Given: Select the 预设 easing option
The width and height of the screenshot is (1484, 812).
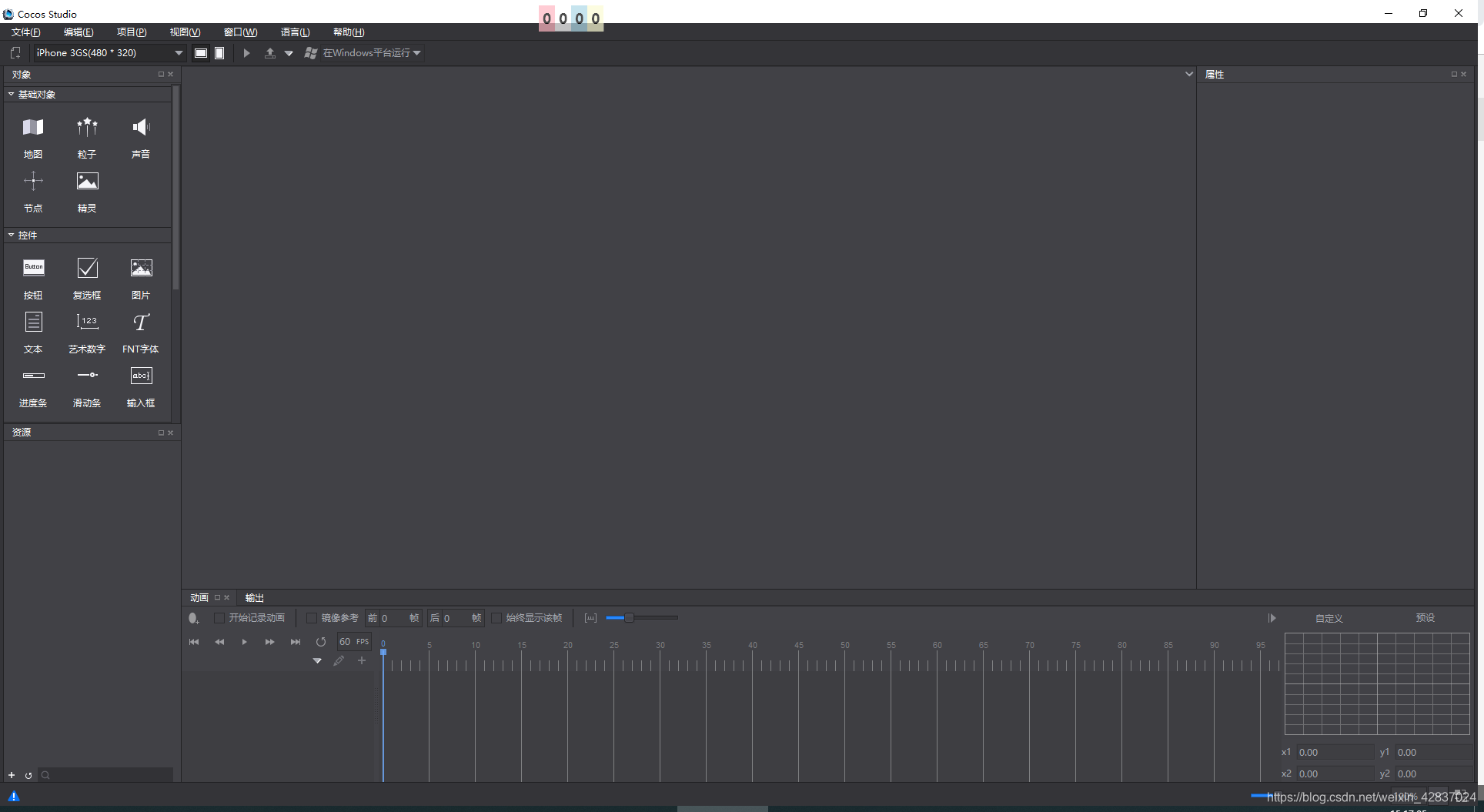Looking at the screenshot, I should [1426, 618].
